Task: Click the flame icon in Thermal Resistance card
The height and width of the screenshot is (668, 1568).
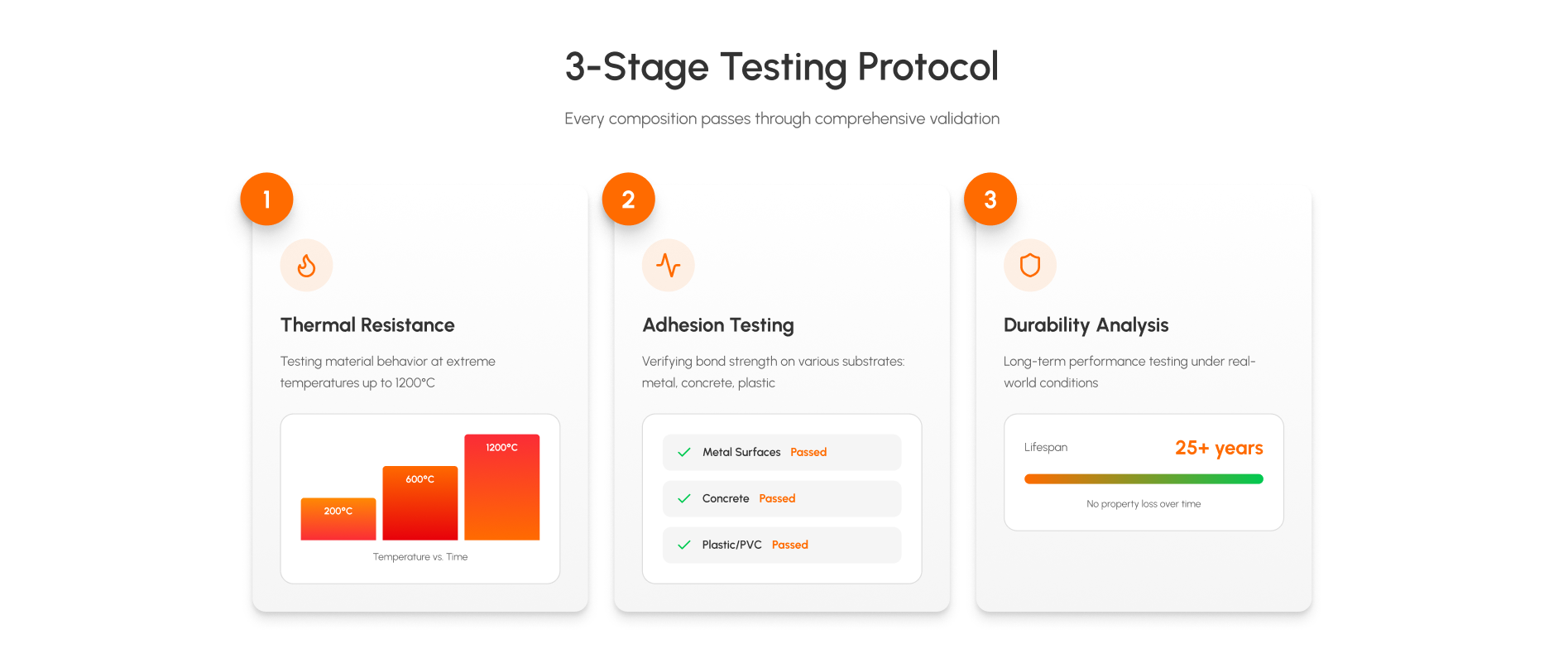Action: pos(306,266)
